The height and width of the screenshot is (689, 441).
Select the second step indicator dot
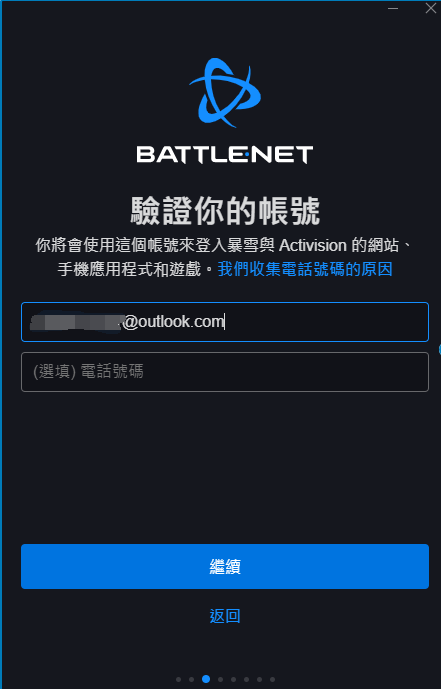[192, 679]
